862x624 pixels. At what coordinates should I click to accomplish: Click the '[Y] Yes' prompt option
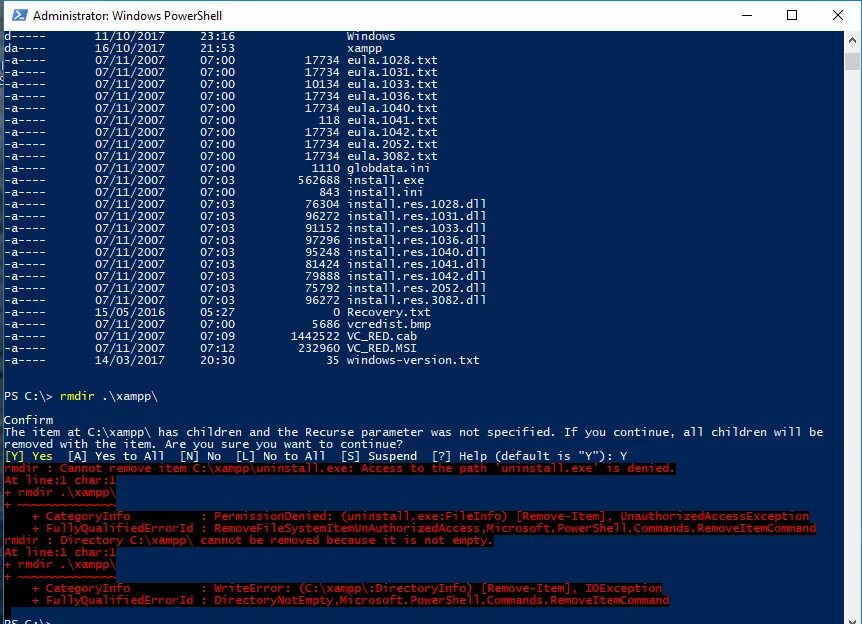coord(29,456)
